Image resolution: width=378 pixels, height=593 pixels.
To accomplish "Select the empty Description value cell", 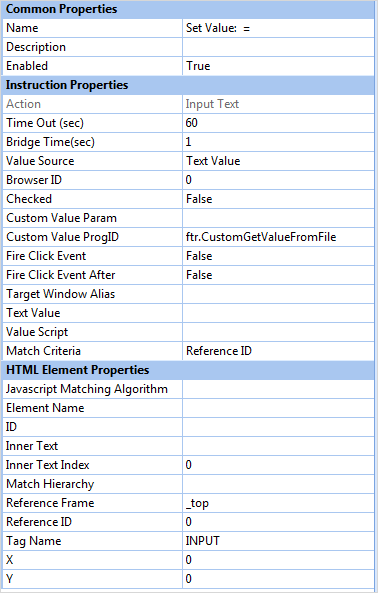I will [279, 47].
